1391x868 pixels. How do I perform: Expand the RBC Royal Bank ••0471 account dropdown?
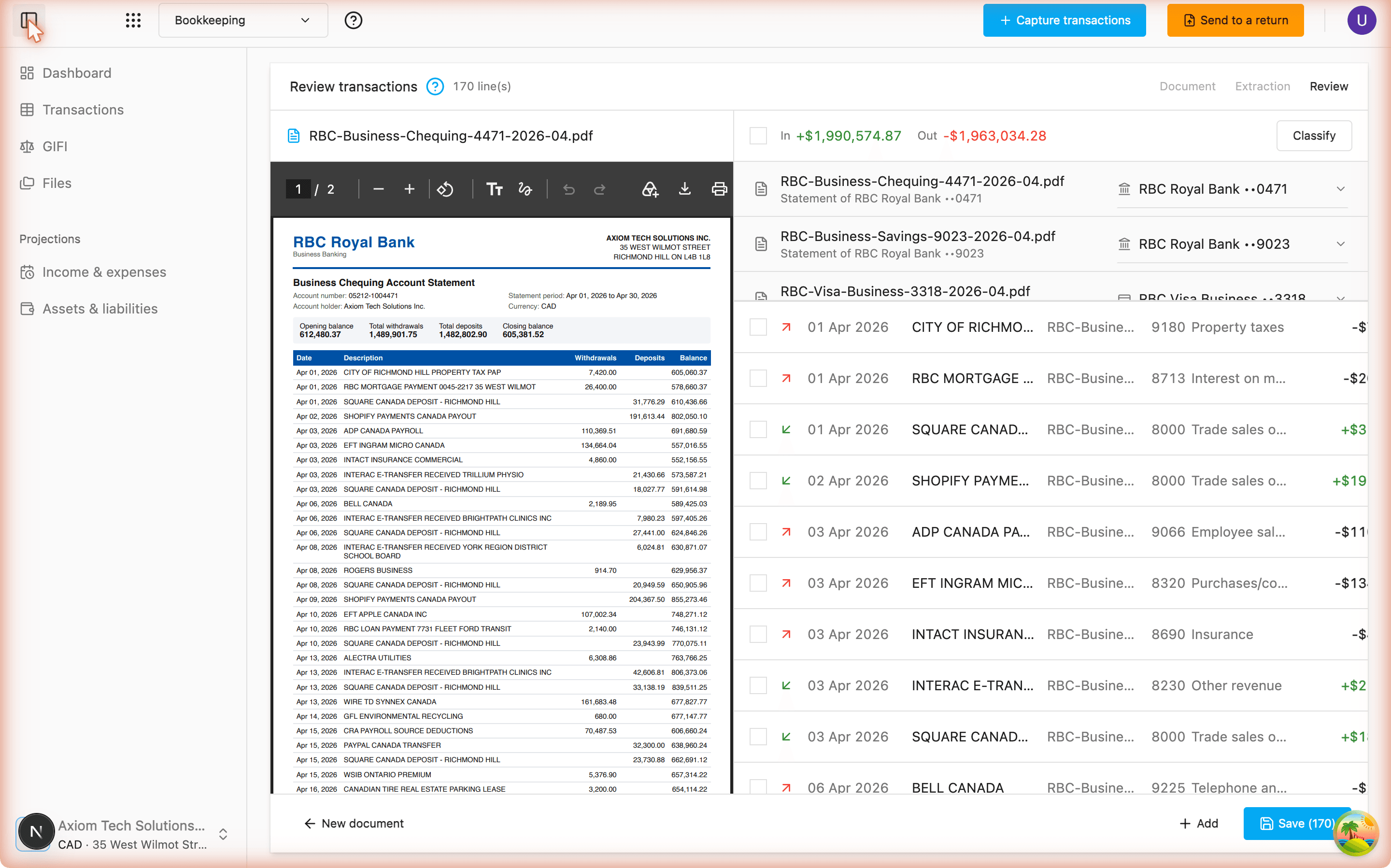(x=1232, y=189)
